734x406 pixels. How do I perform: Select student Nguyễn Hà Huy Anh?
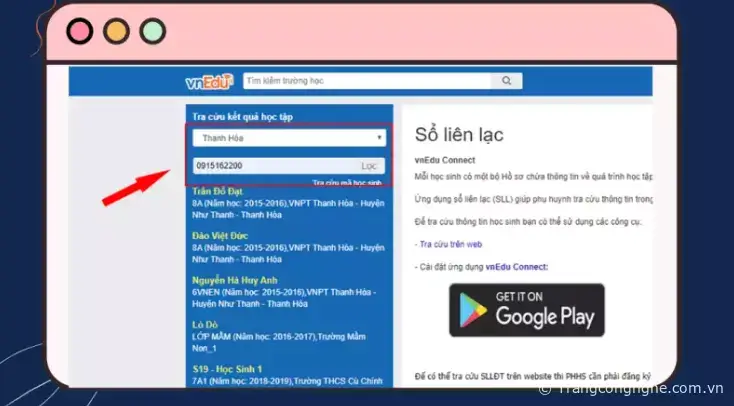click(235, 280)
